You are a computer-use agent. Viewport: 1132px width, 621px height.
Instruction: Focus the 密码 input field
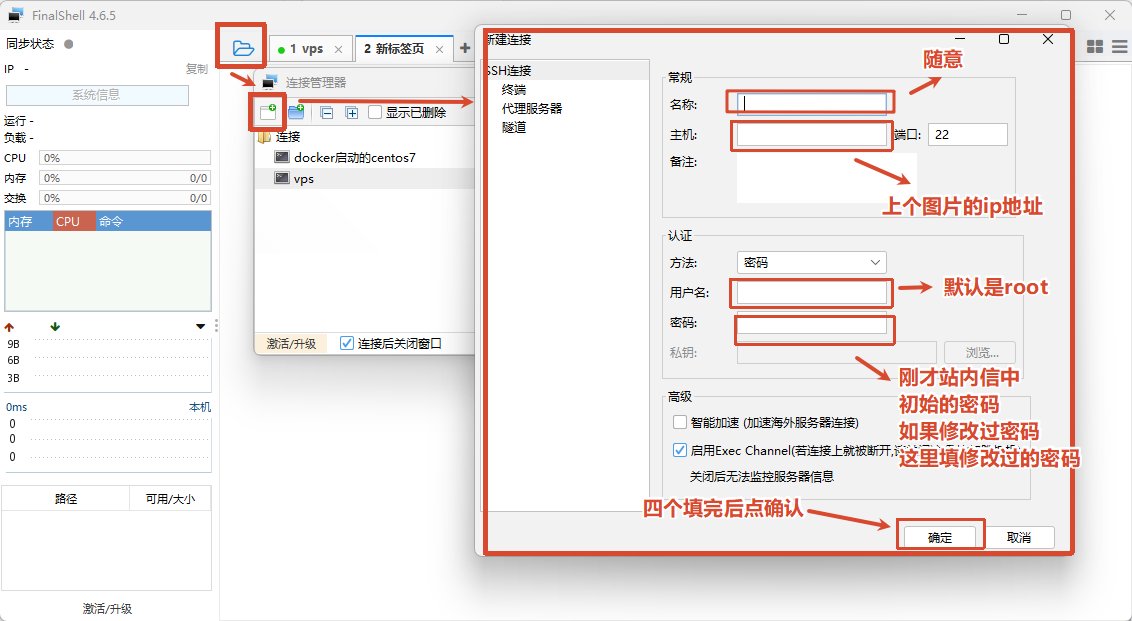click(x=811, y=323)
